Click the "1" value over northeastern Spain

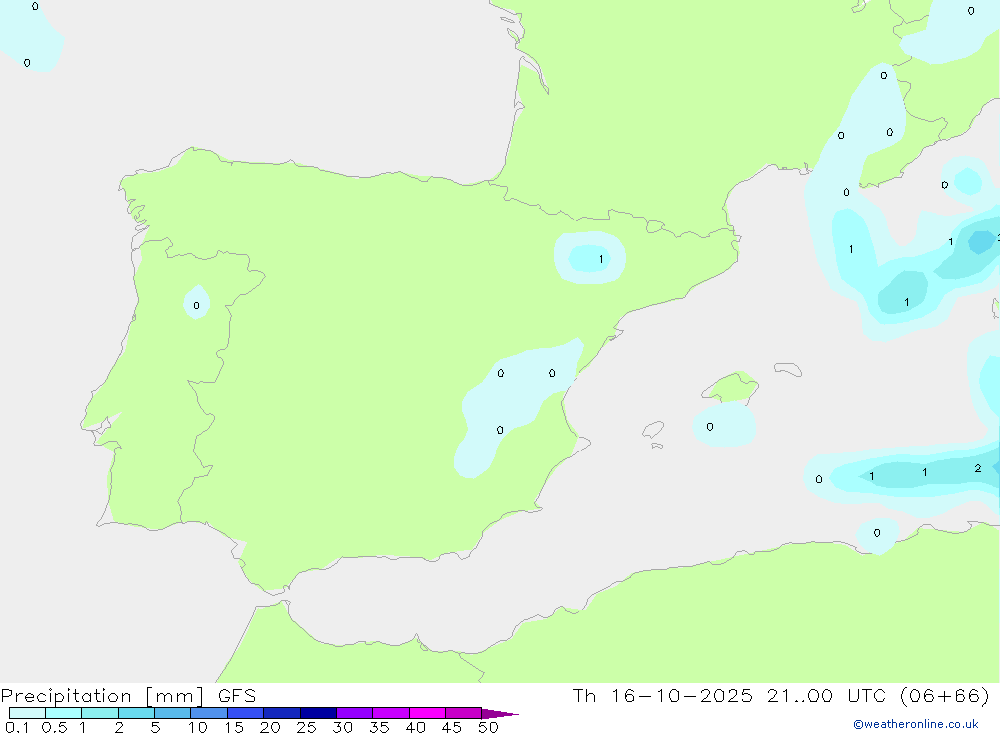(601, 259)
